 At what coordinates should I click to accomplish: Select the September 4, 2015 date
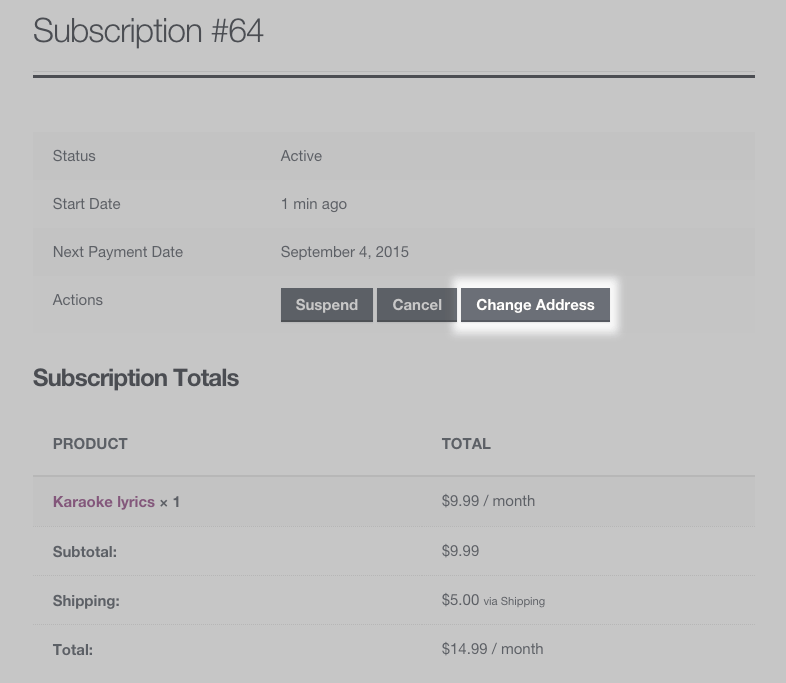(345, 252)
